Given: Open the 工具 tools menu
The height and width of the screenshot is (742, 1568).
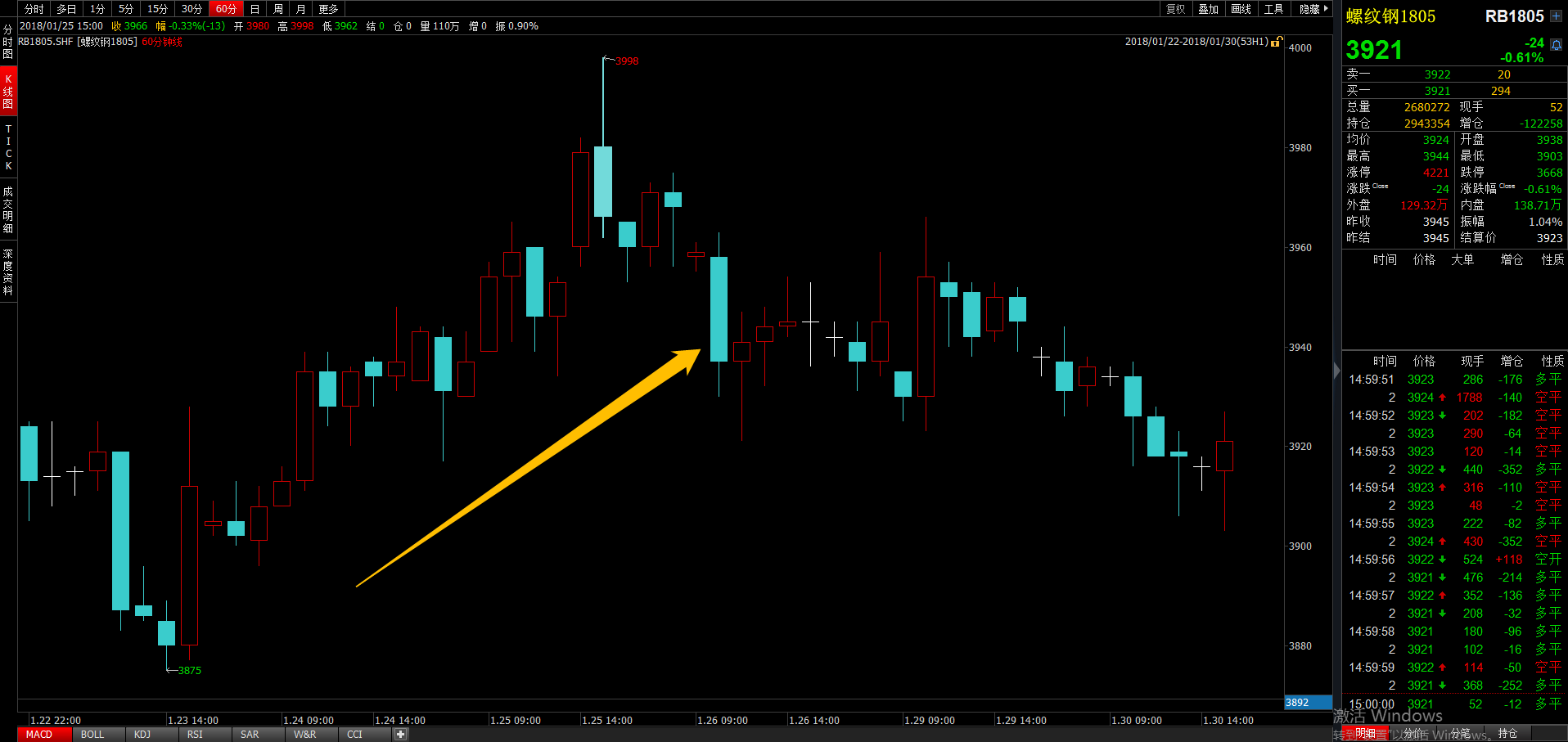Looking at the screenshot, I should tap(1273, 9).
